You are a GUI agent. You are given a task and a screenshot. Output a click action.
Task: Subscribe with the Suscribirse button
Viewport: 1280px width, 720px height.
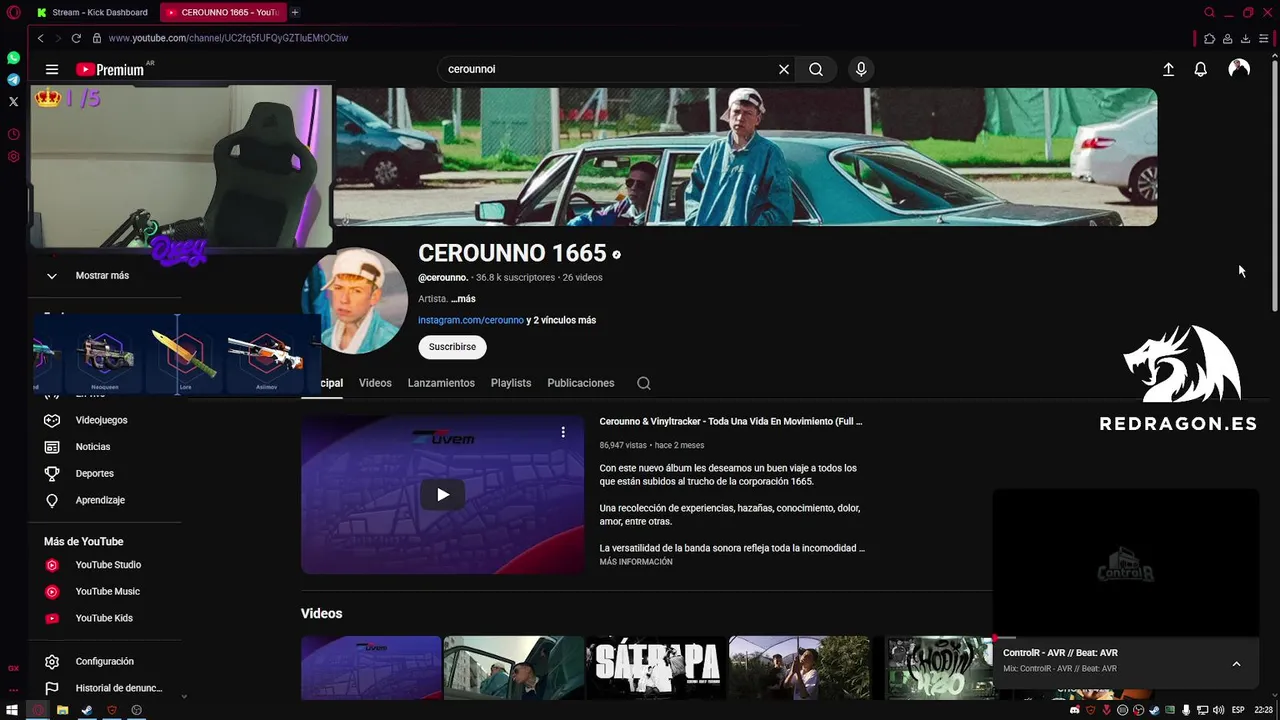pos(452,347)
